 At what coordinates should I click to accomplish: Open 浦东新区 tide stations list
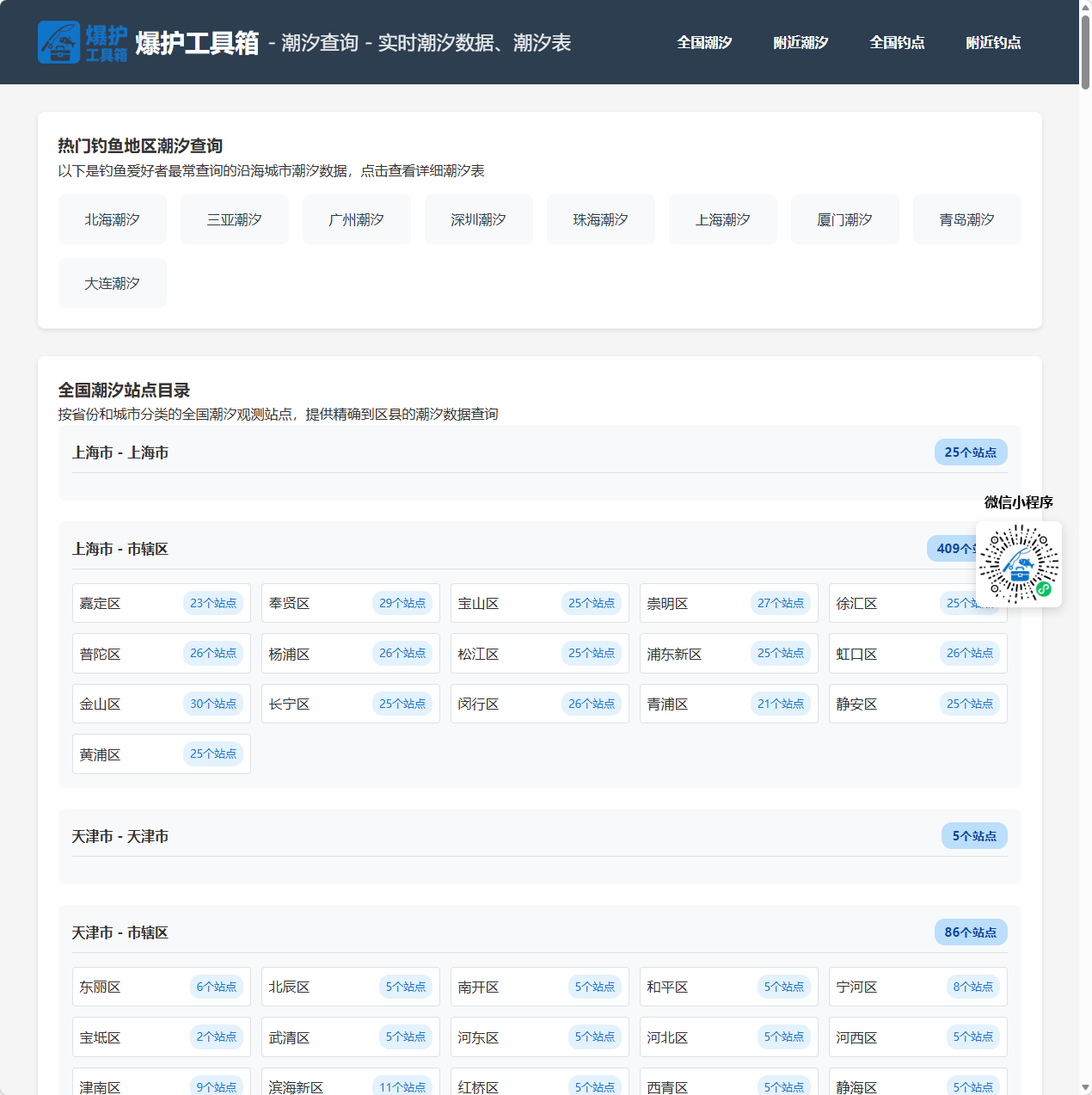tap(728, 653)
